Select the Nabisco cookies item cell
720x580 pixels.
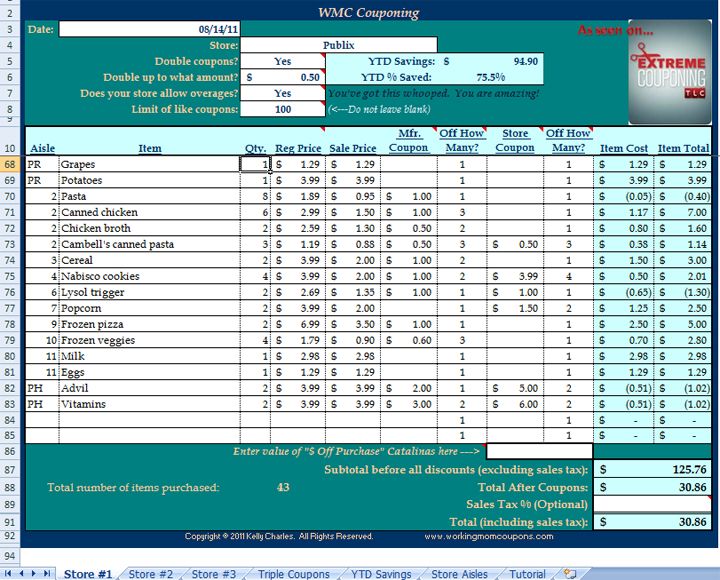pos(150,276)
